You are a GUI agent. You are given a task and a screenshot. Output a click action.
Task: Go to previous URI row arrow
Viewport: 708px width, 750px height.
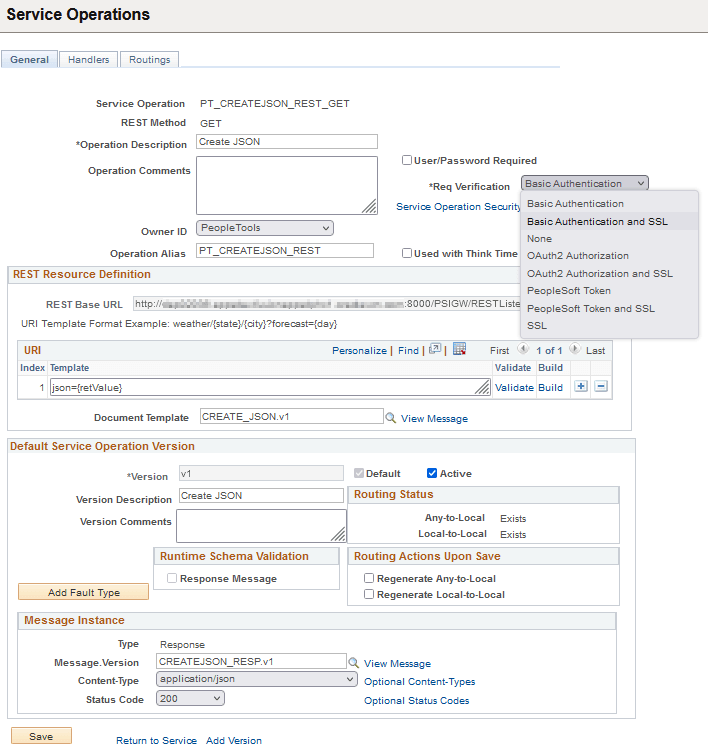tap(523, 349)
